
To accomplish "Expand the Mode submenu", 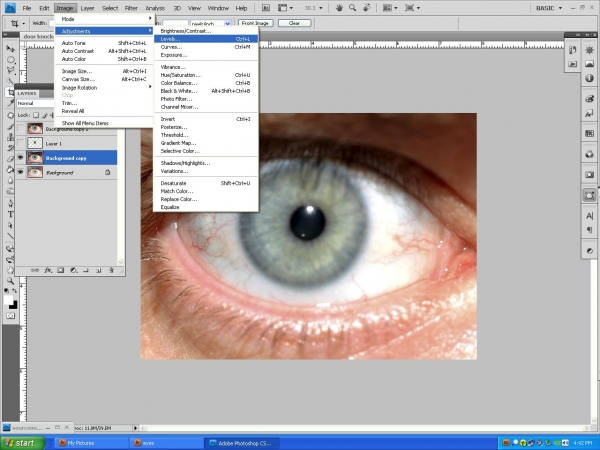I will click(104, 19).
